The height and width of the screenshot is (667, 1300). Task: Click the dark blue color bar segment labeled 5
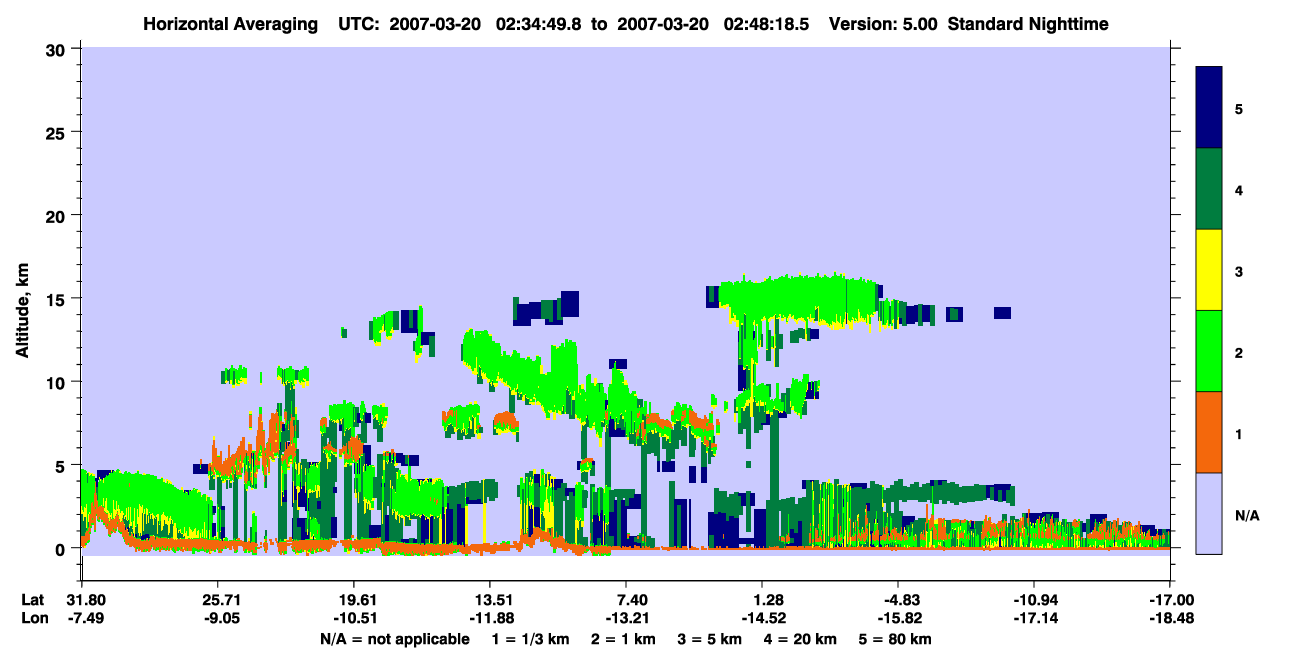click(1209, 108)
